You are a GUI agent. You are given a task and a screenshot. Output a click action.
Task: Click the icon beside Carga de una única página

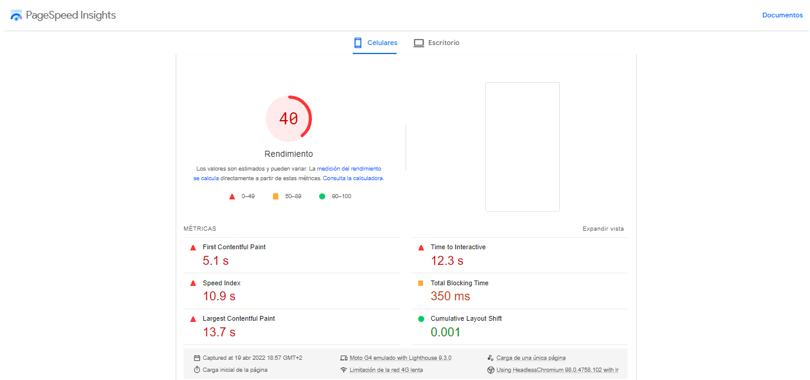[x=490, y=358]
